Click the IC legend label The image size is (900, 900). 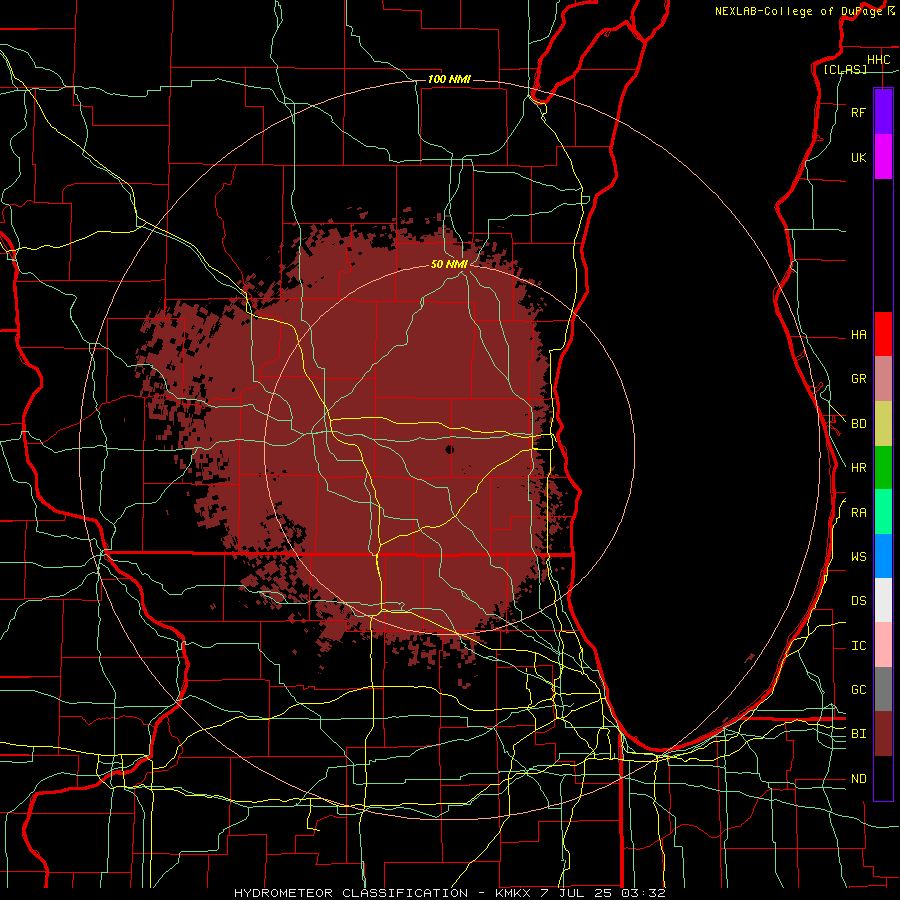pyautogui.click(x=858, y=646)
